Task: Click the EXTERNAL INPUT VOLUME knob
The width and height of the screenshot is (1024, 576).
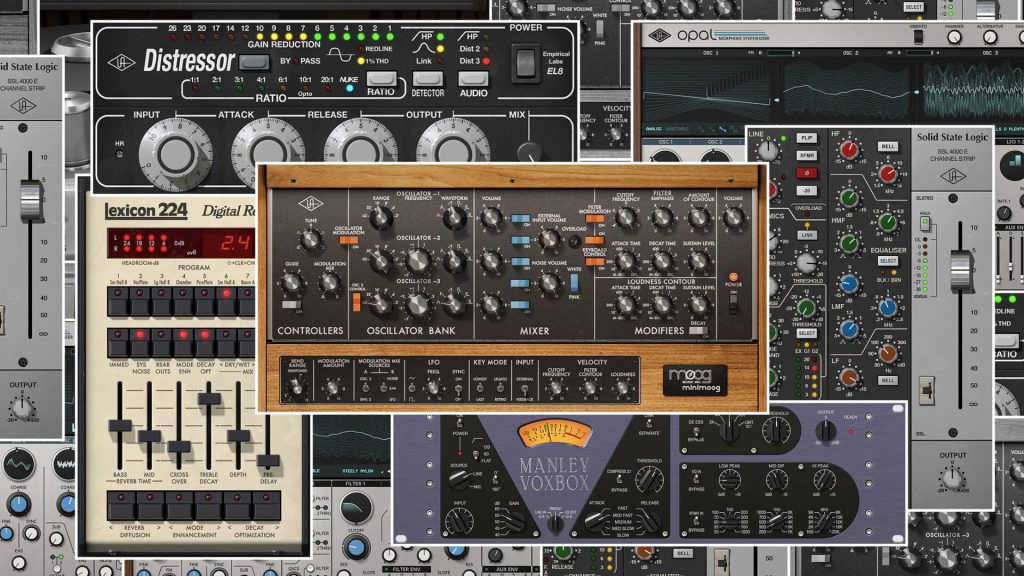Action: 549,240
